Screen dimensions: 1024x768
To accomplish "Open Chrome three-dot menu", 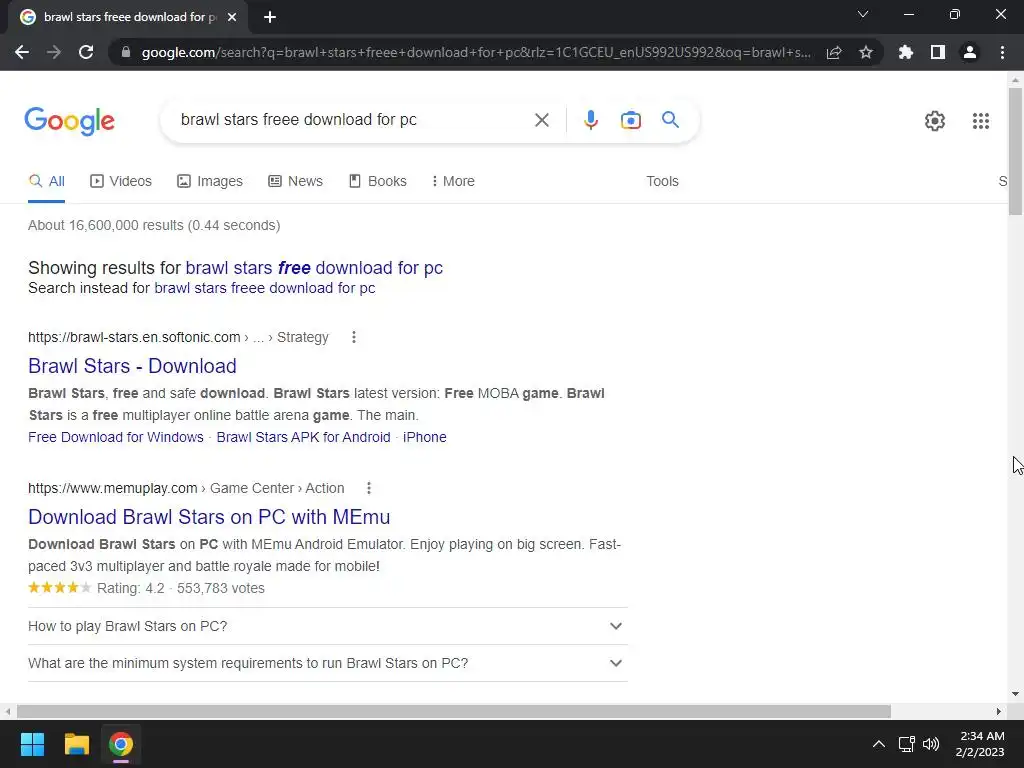I will (x=1002, y=52).
